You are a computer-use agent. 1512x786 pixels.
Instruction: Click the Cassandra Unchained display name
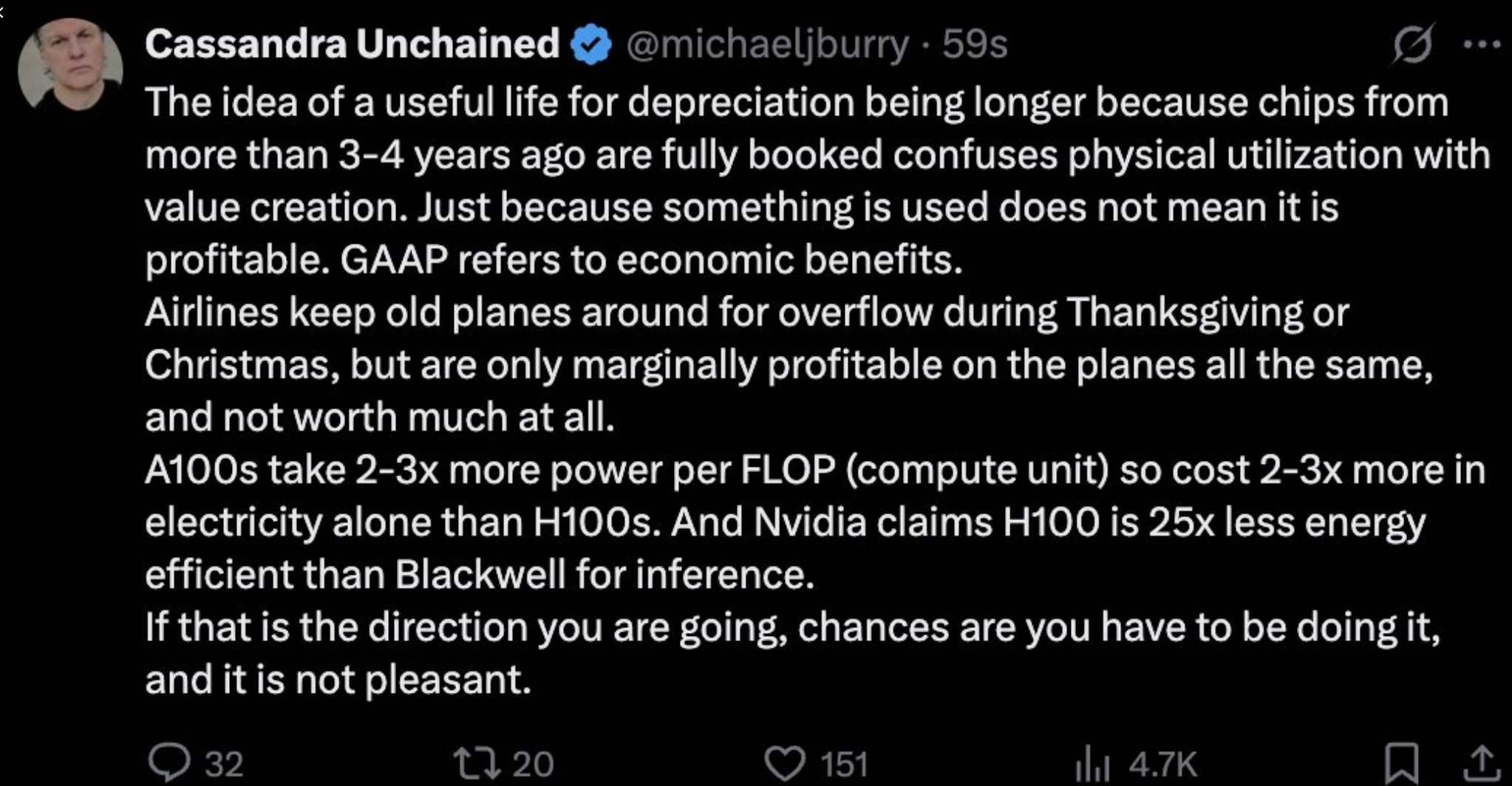[x=353, y=44]
